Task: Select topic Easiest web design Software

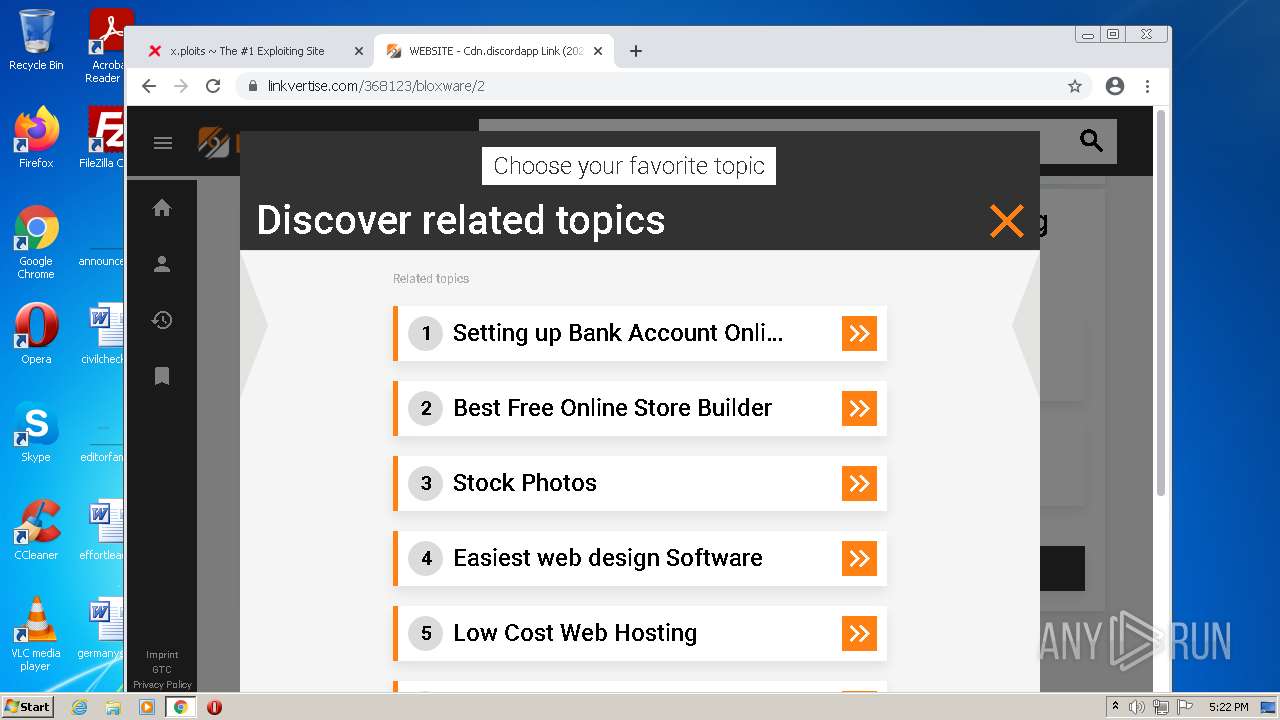Action: [x=640, y=558]
